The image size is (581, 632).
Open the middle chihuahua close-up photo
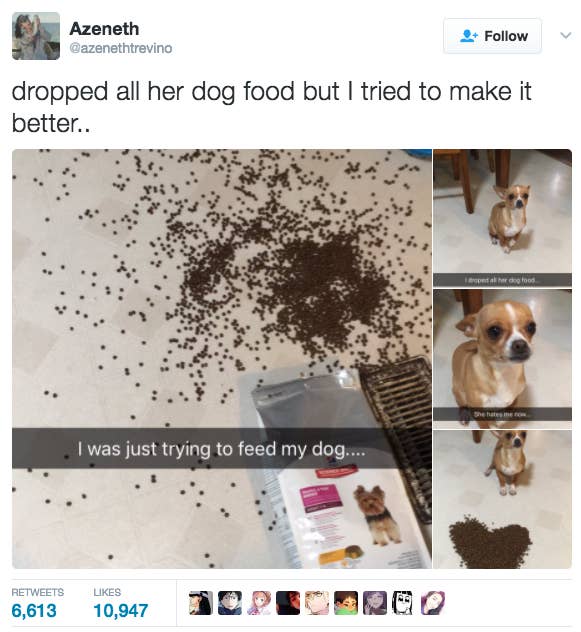pyautogui.click(x=502, y=359)
